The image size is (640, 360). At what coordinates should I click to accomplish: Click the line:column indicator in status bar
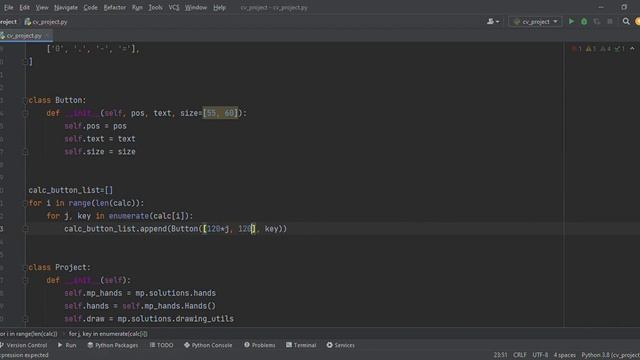click(x=500, y=355)
